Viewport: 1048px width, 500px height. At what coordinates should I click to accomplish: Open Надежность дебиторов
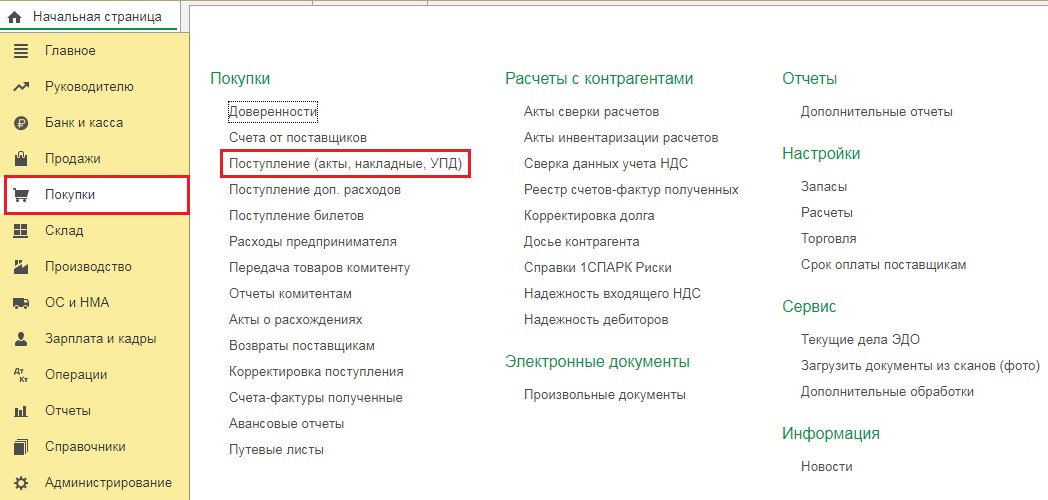pyautogui.click(x=596, y=320)
